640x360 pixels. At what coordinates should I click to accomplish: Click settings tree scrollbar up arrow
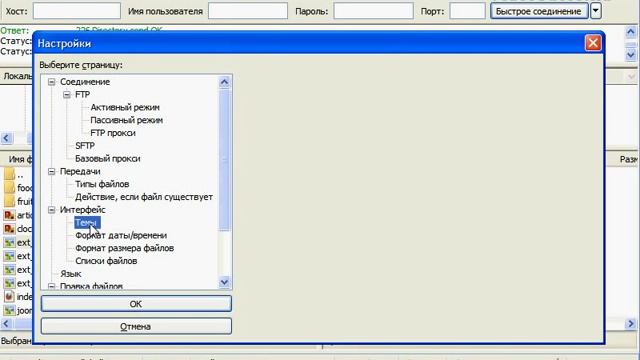tap(224, 82)
